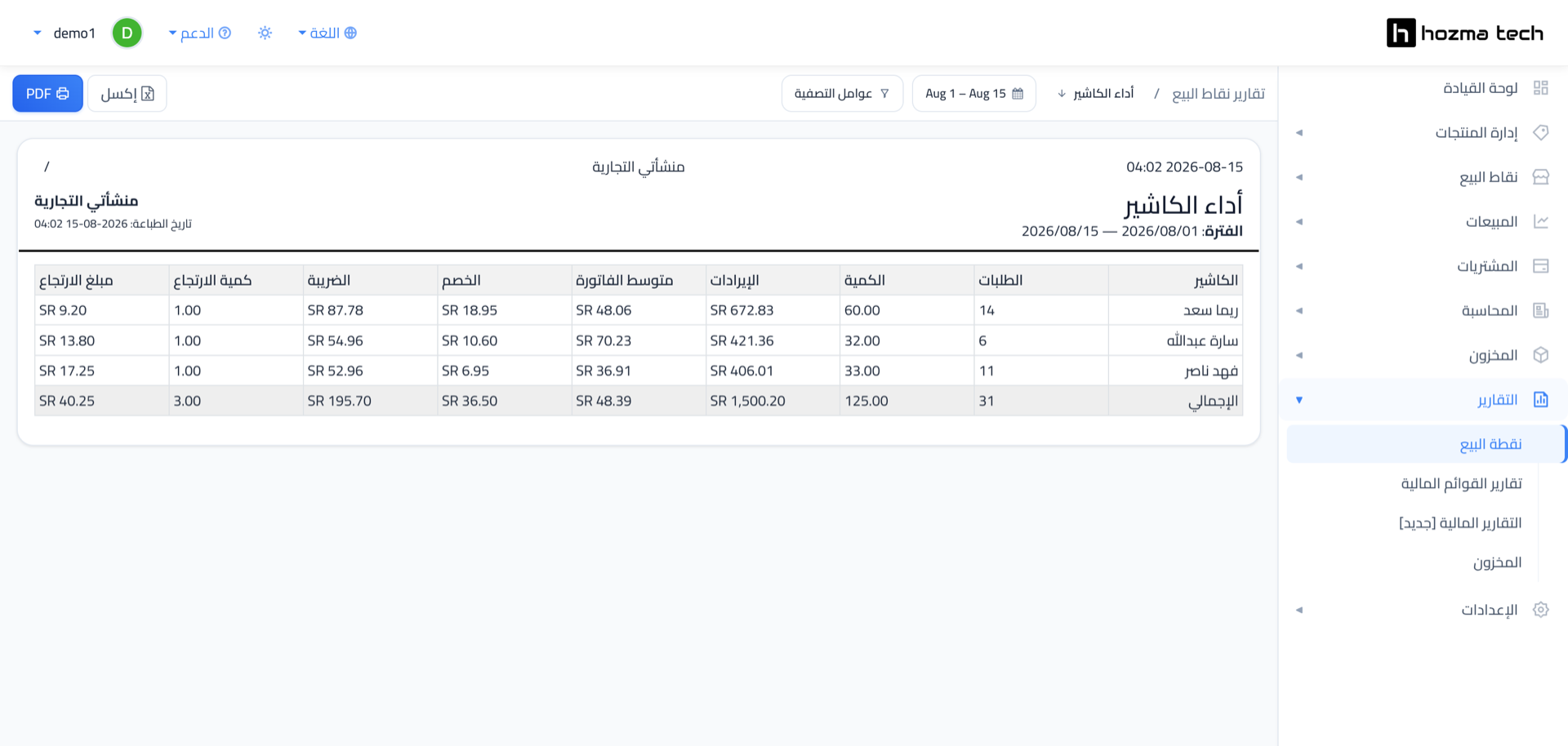Screen dimensions: 1568x746
Task: Expand the sidebar المخزون main menu arrow
Action: [1299, 355]
